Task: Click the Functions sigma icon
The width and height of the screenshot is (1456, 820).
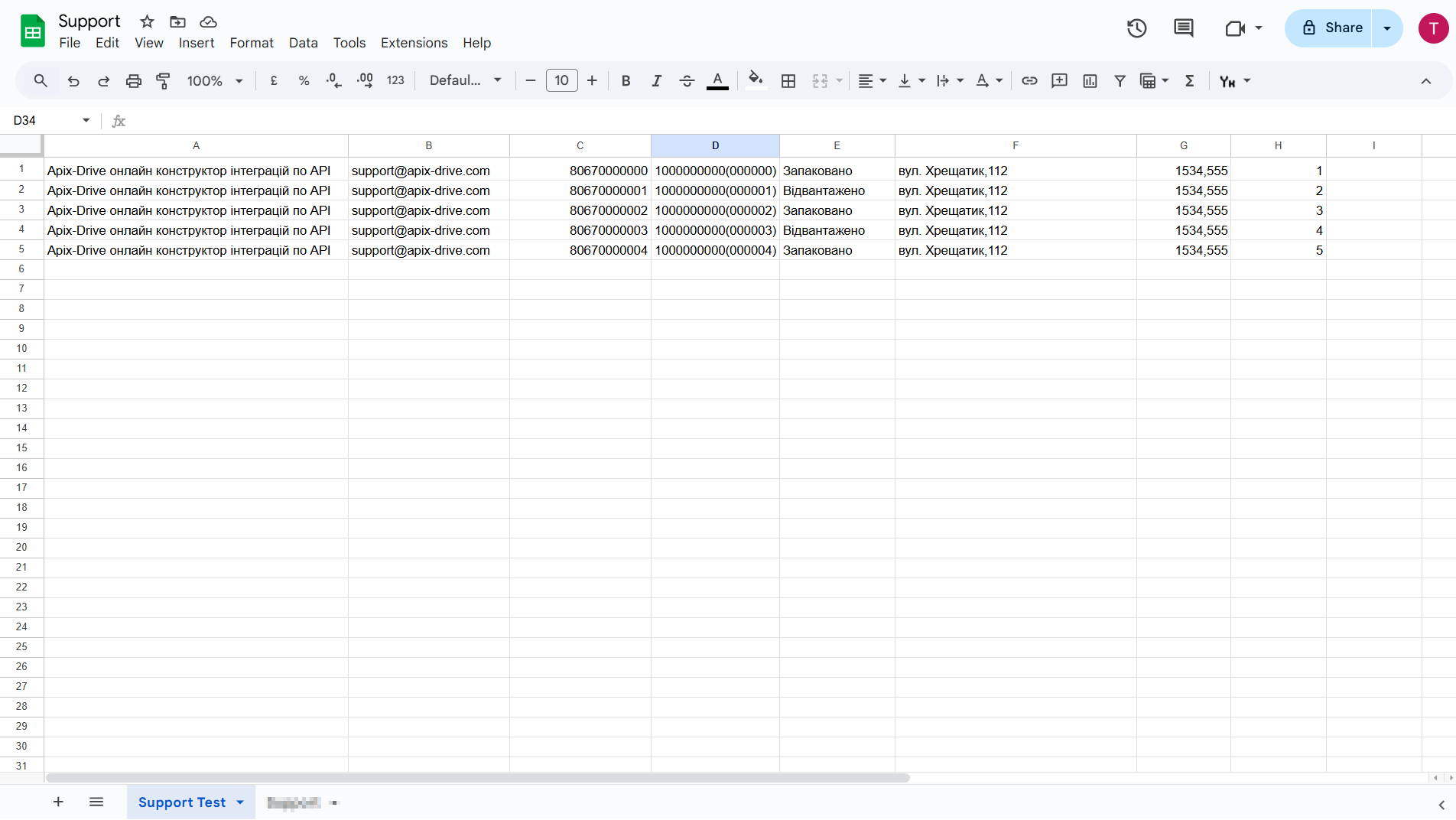Action: coord(1189,80)
